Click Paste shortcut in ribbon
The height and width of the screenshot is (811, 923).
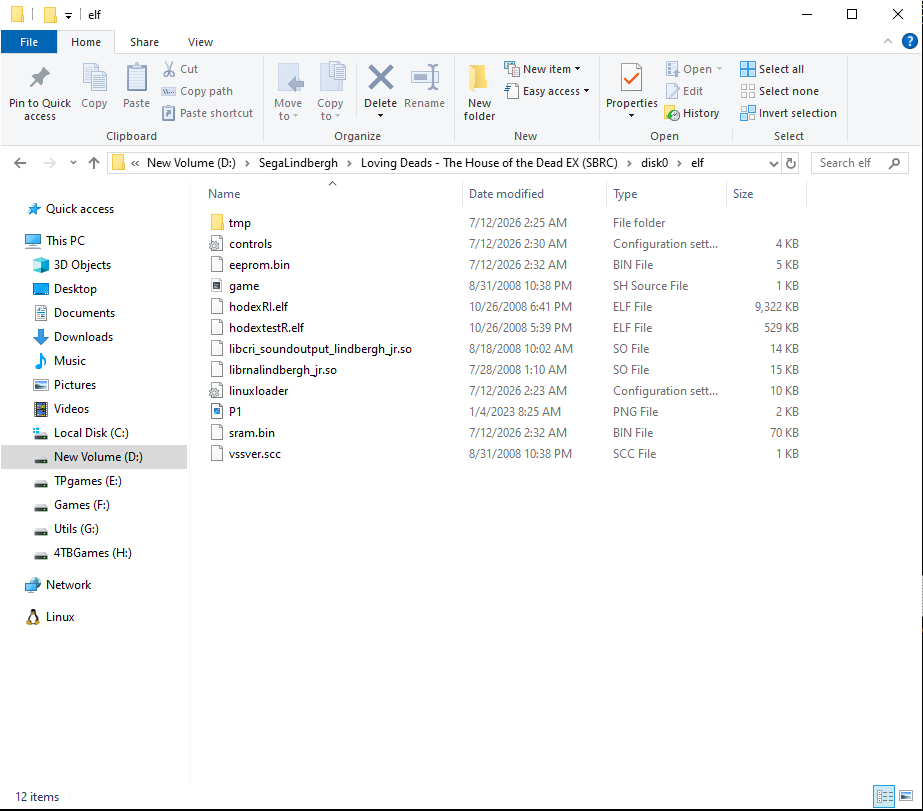(x=208, y=113)
